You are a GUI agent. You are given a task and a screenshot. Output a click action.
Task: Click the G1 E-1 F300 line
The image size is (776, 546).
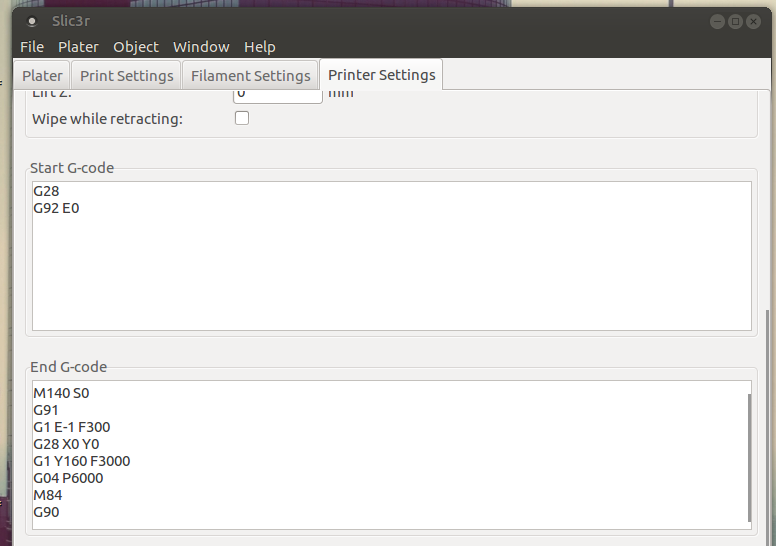[x=71, y=427]
